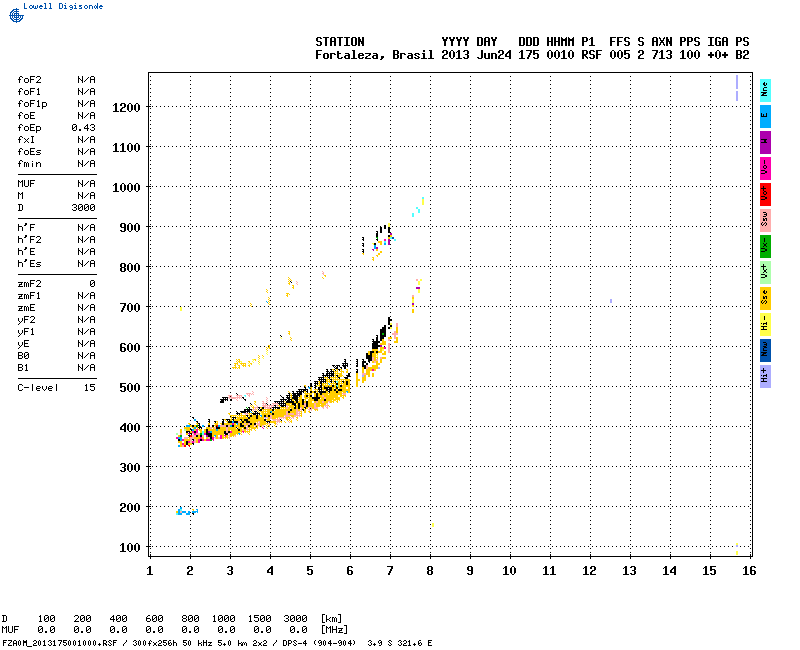Select the dark green Vx- legend swatch
This screenshot has height=650, width=800.
tap(765, 245)
